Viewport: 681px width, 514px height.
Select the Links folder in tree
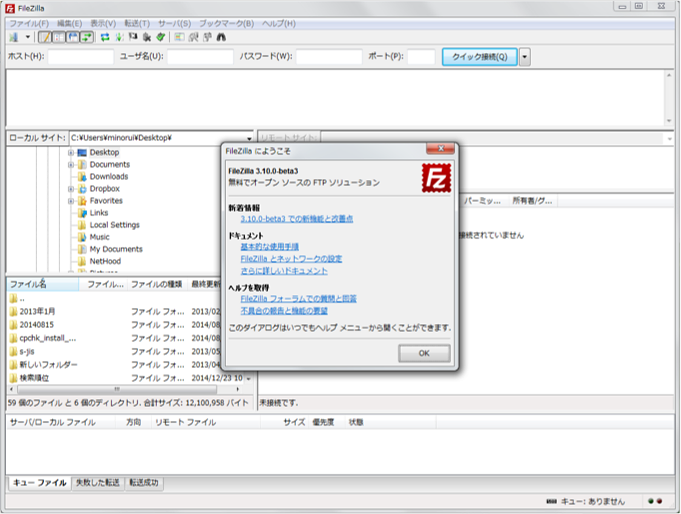click(99, 213)
